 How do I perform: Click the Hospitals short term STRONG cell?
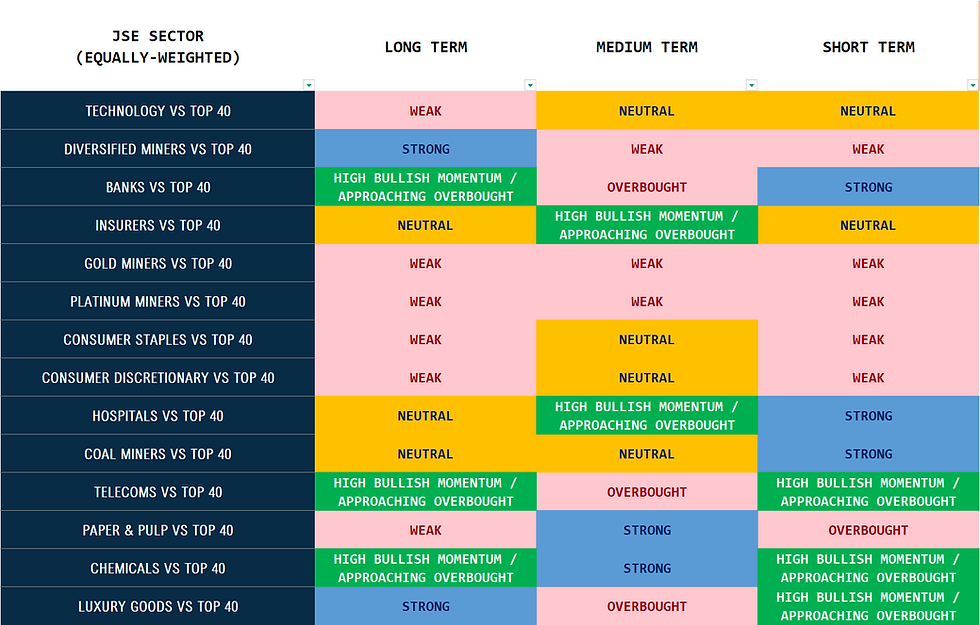868,416
